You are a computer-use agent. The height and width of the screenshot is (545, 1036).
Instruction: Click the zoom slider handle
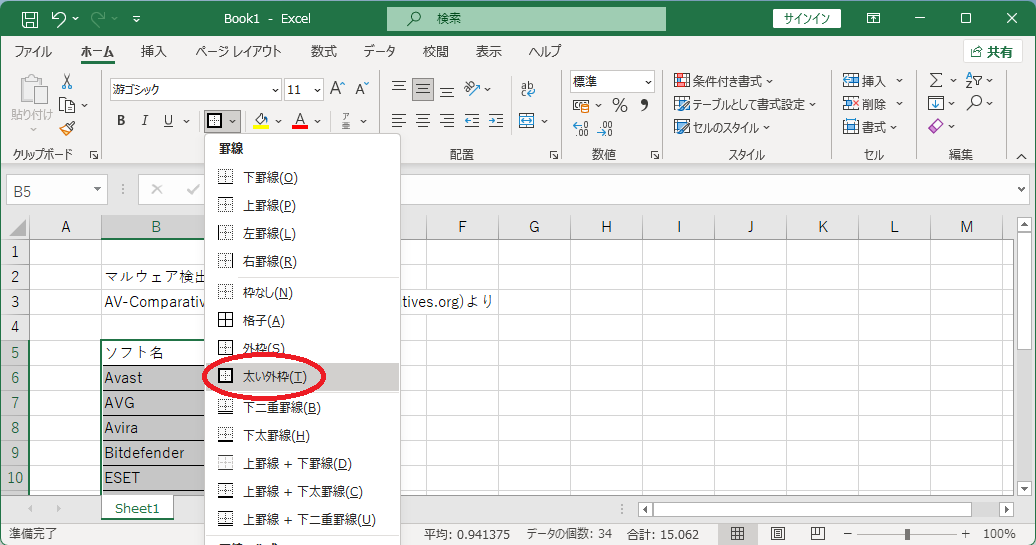click(907, 533)
